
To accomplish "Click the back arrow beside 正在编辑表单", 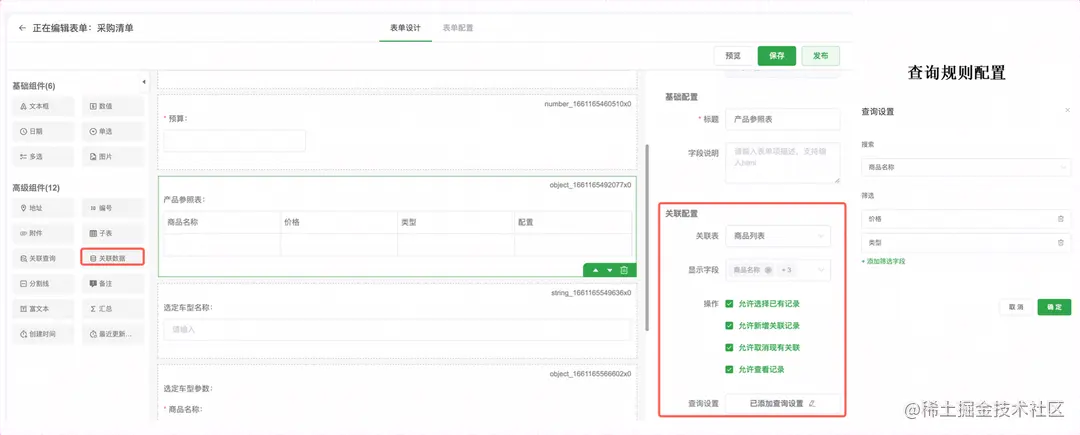I will (22, 28).
